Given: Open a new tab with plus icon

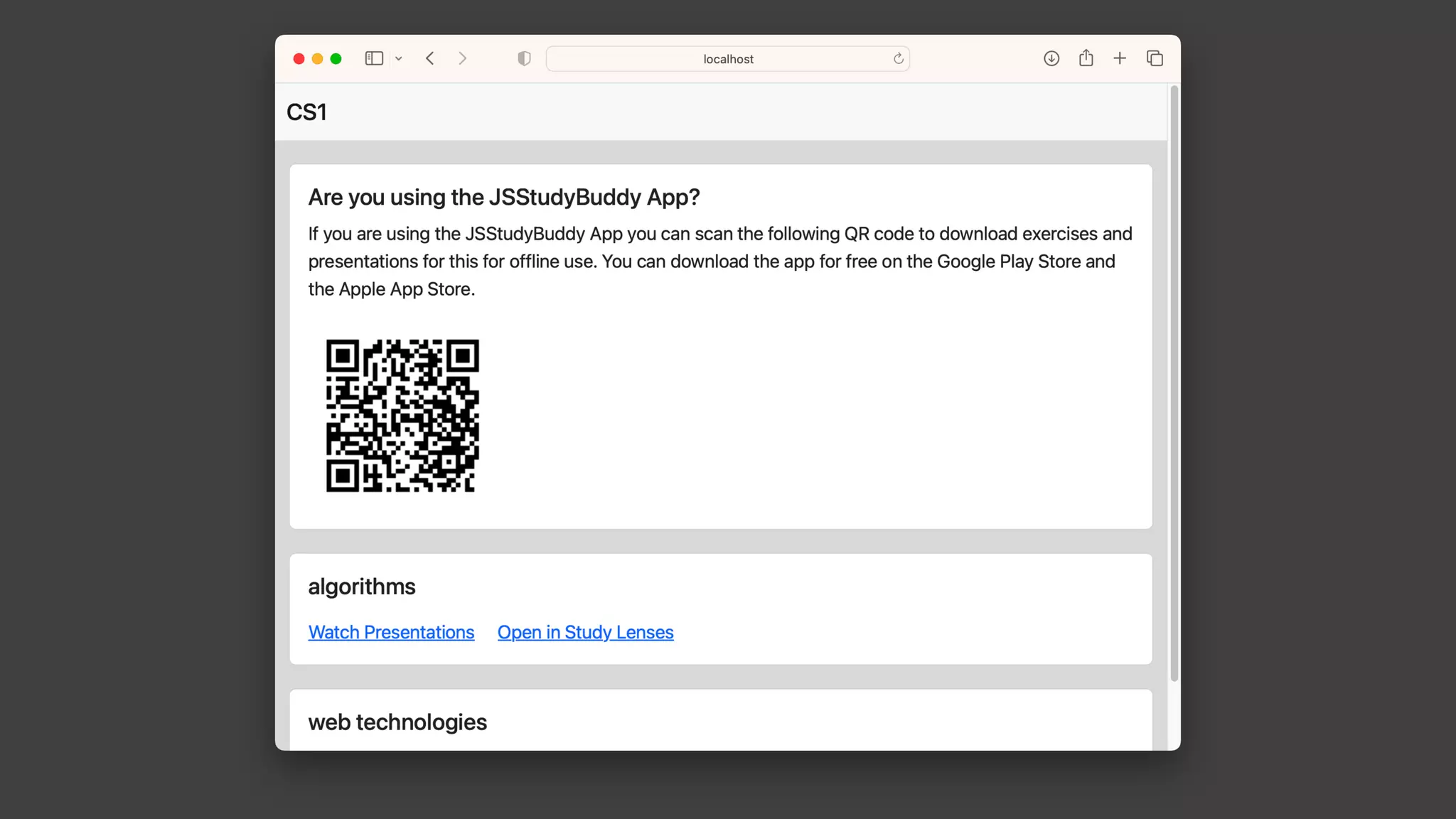Looking at the screenshot, I should 1120,58.
